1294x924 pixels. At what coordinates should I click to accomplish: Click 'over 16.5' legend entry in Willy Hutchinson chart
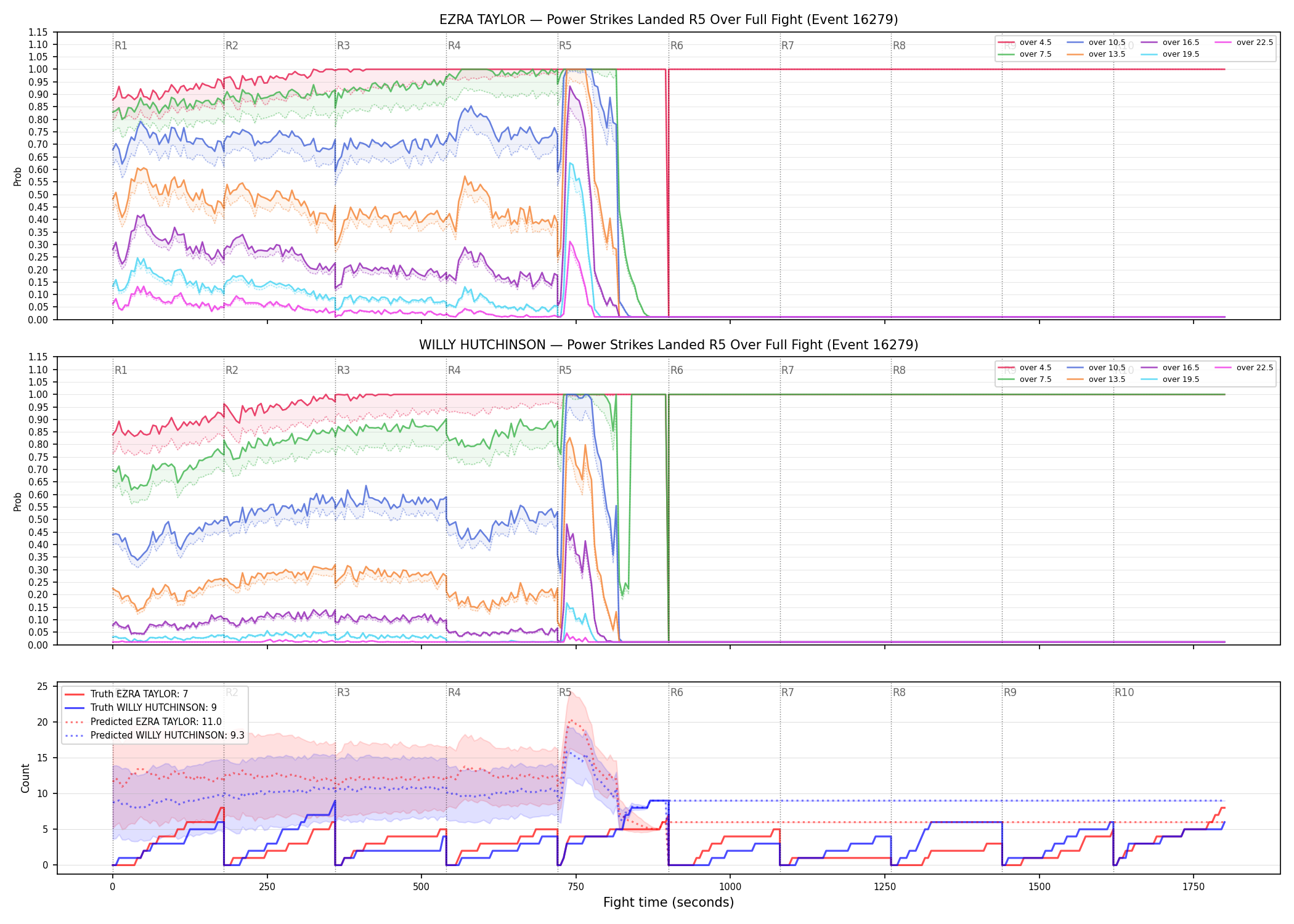click(1170, 368)
